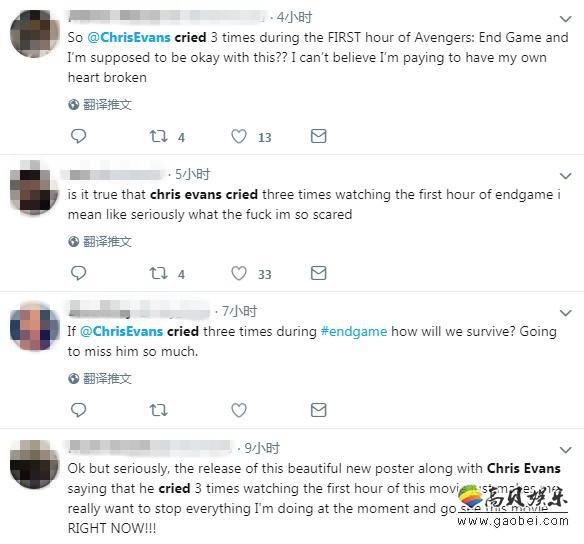Viewport: 584px width, 544px height.
Task: Retweet the tweet posted 7小时 ago
Action: tap(158, 410)
